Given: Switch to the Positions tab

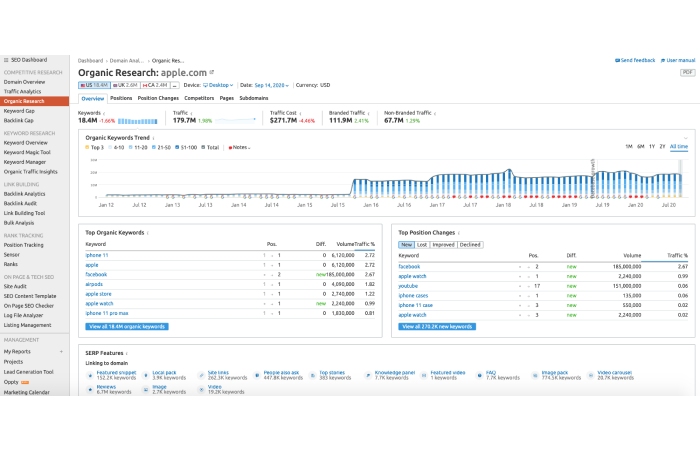Looking at the screenshot, I should click(121, 98).
